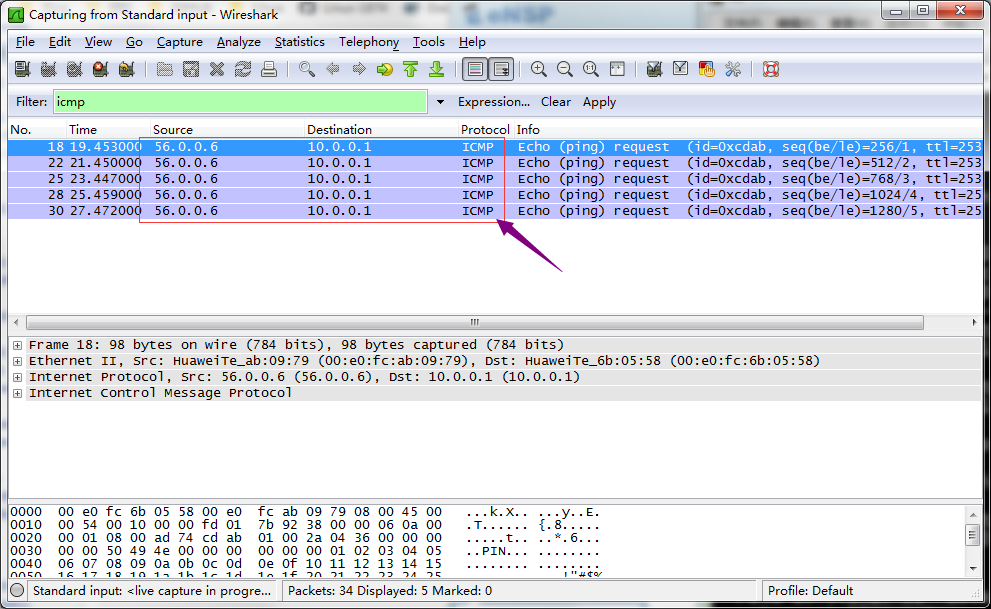Open the File menu

(25, 42)
